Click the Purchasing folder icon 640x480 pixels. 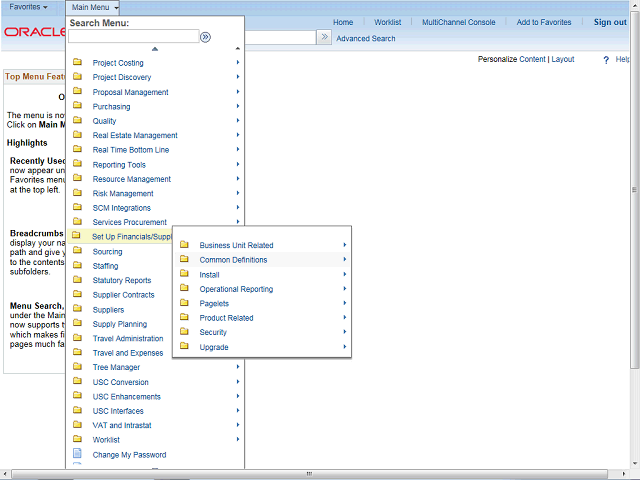[77, 105]
